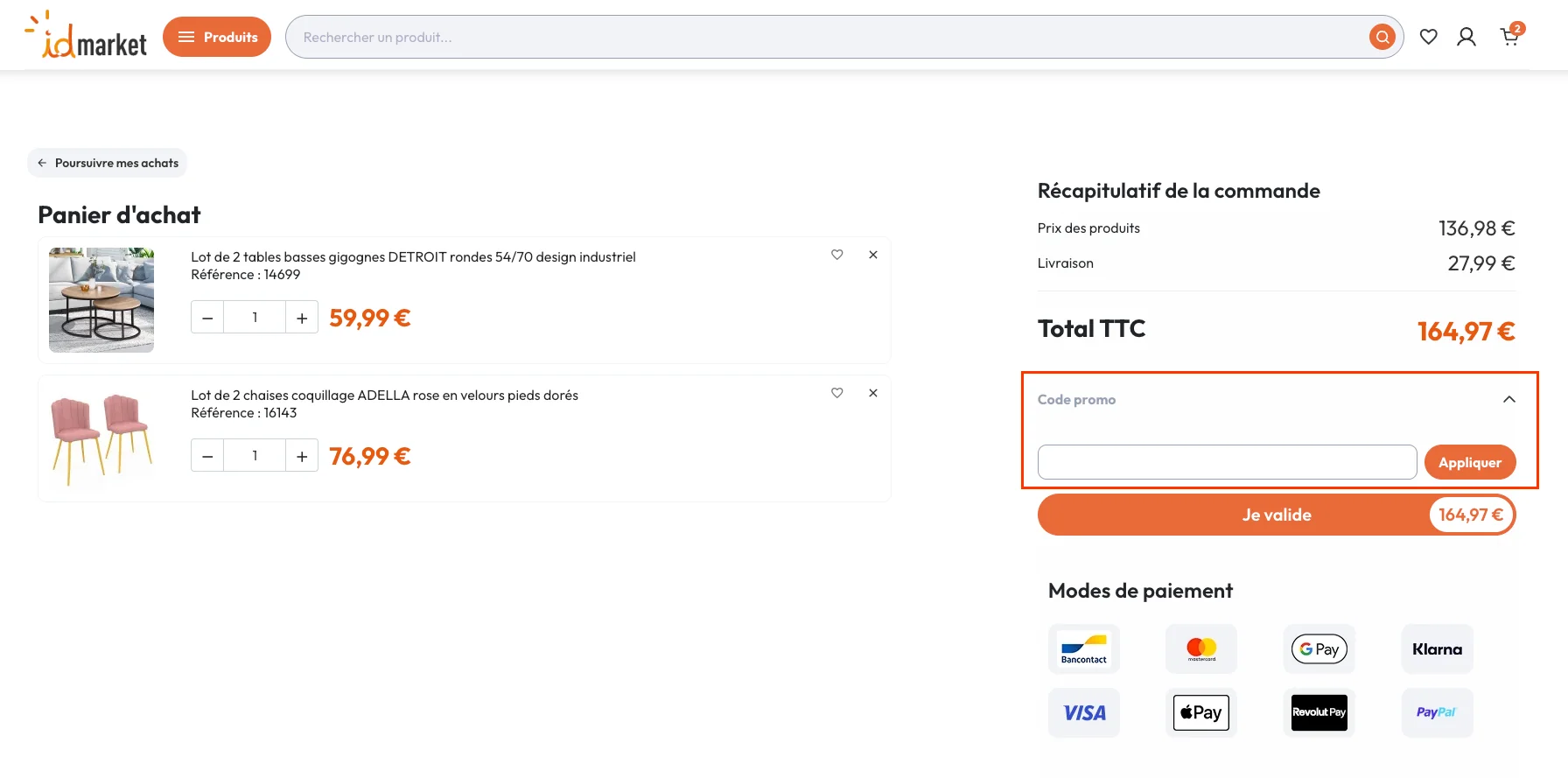Open the ID Market logo homepage
The width and height of the screenshot is (1568, 778).
click(x=86, y=35)
